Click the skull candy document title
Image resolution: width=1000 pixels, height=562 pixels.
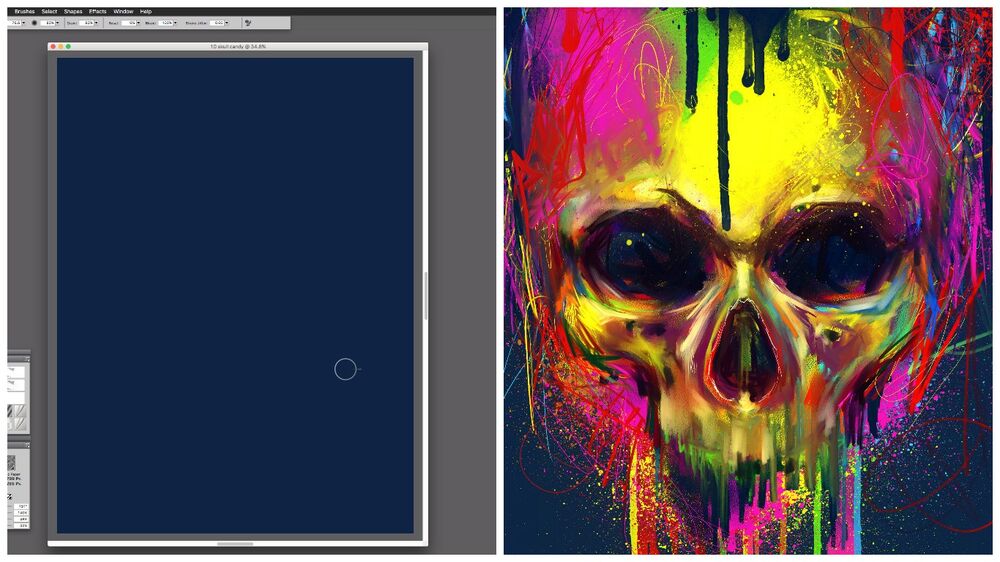[238, 47]
